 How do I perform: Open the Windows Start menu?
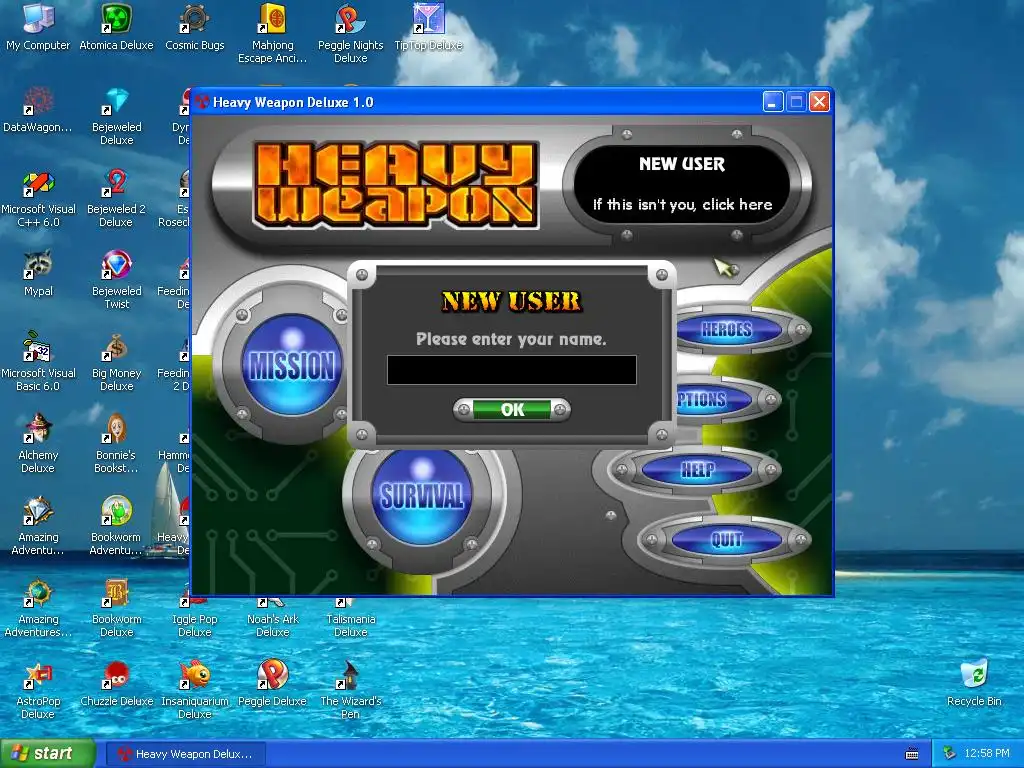[x=48, y=754]
